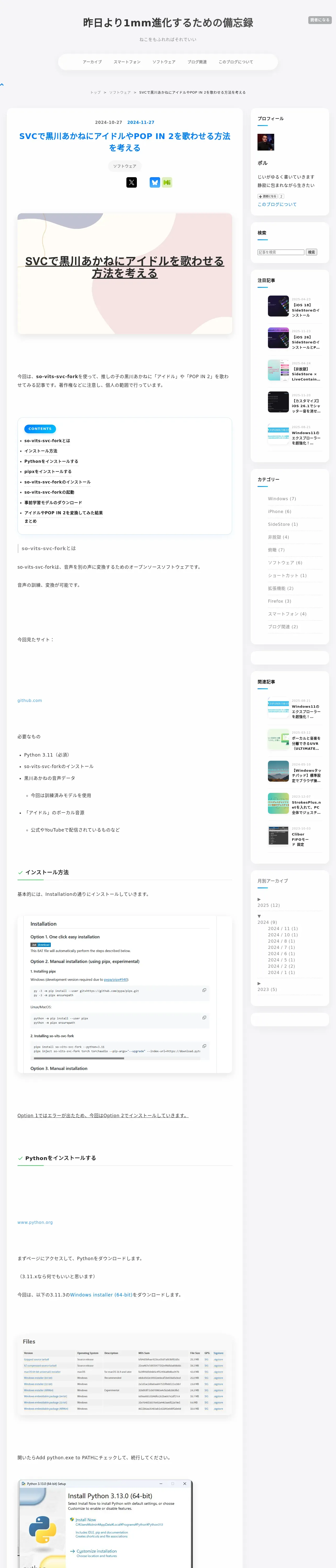The height and width of the screenshot is (1568, 336).
Task: Open the SideStore × LiveContainer article thumbnail
Action: point(278,370)
